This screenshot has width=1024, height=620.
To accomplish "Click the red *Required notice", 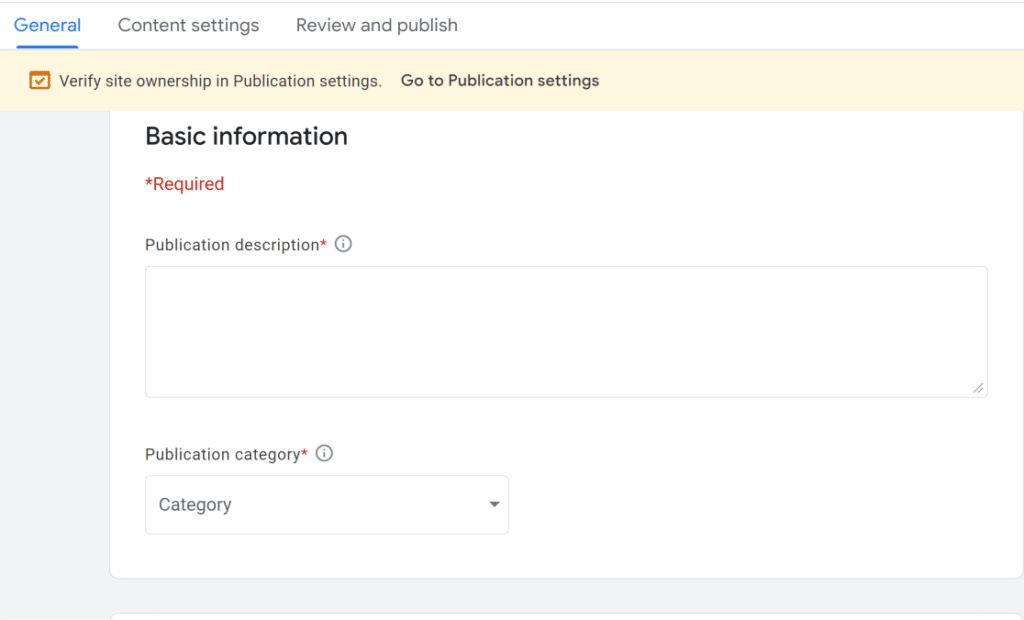I will click(x=185, y=183).
